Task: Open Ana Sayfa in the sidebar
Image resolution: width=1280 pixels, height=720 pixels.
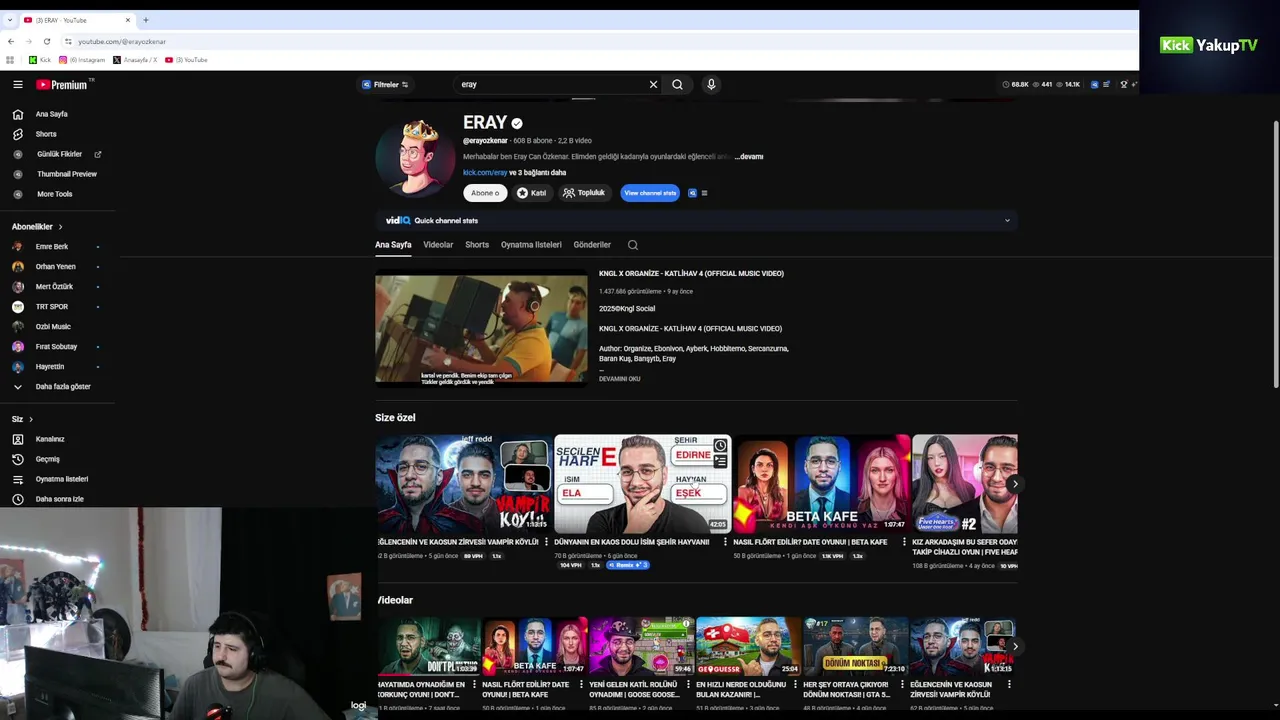Action: coord(52,114)
